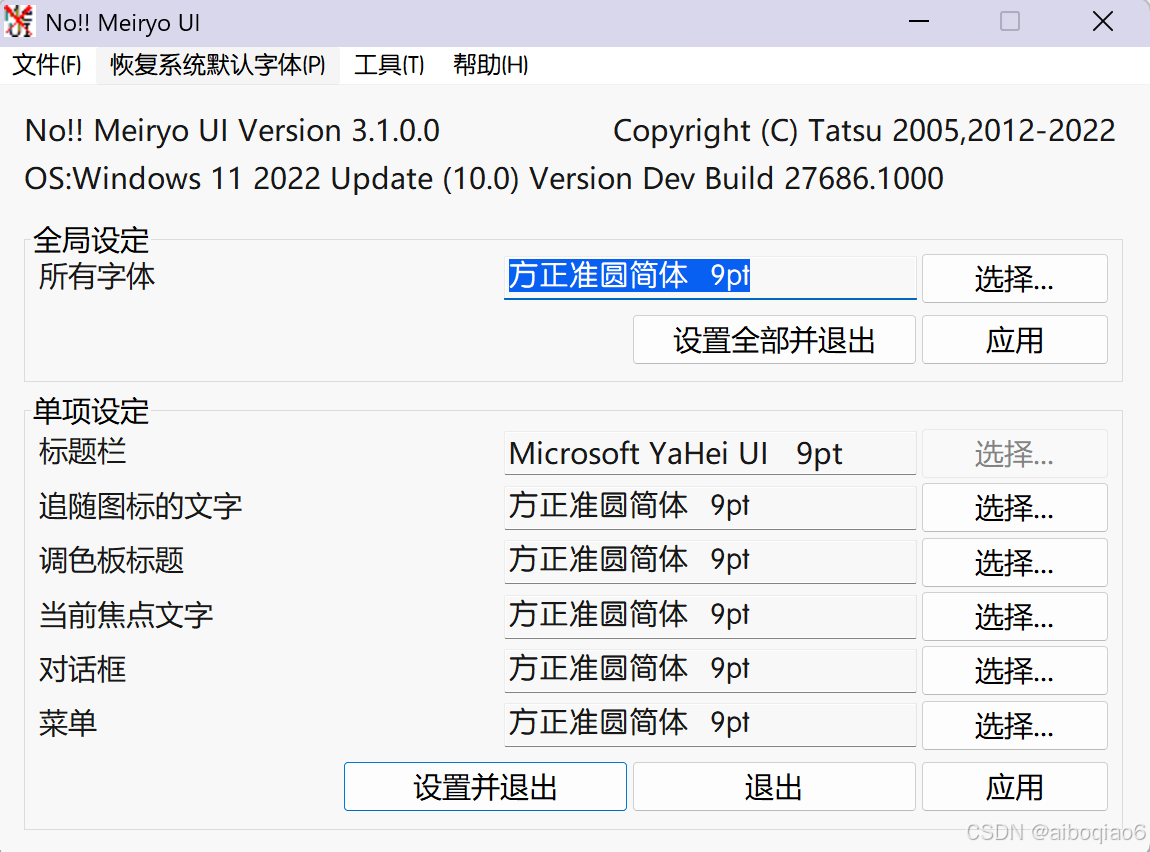
Task: Click the 追随图标的文字 font field
Action: point(710,507)
